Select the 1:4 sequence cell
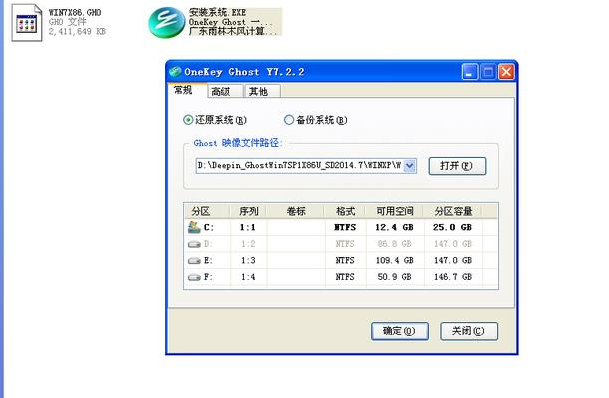 click(x=248, y=277)
